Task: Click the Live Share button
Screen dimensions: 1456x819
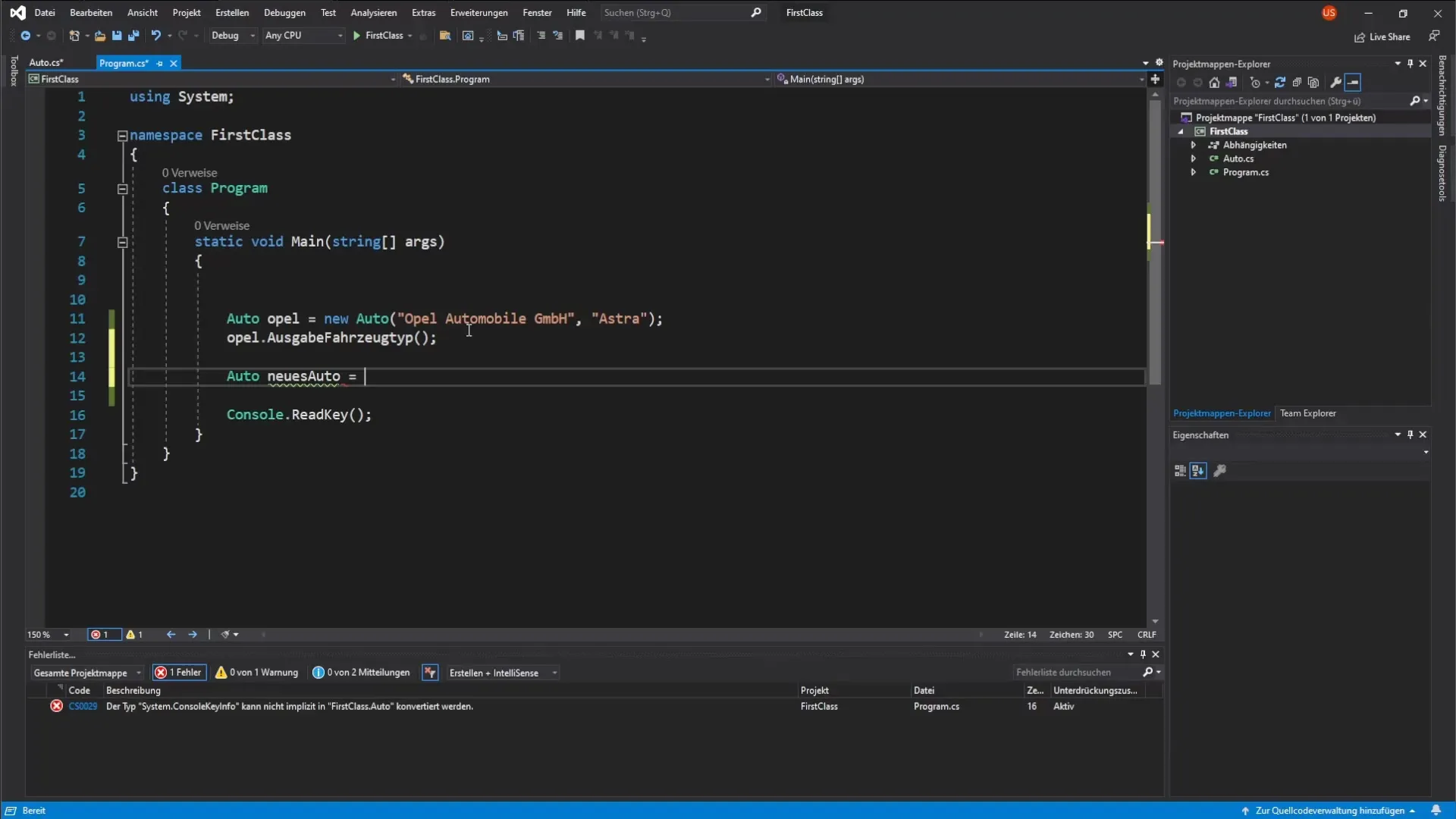Action: point(1382,36)
